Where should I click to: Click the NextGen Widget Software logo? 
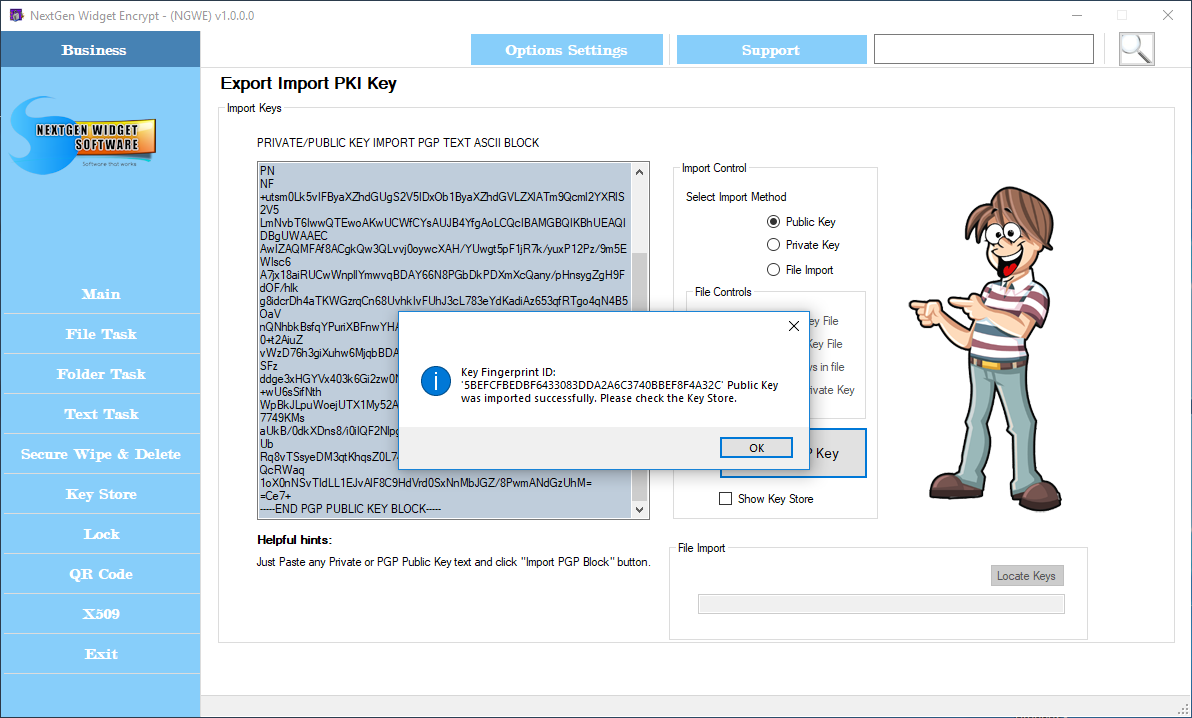click(x=83, y=135)
